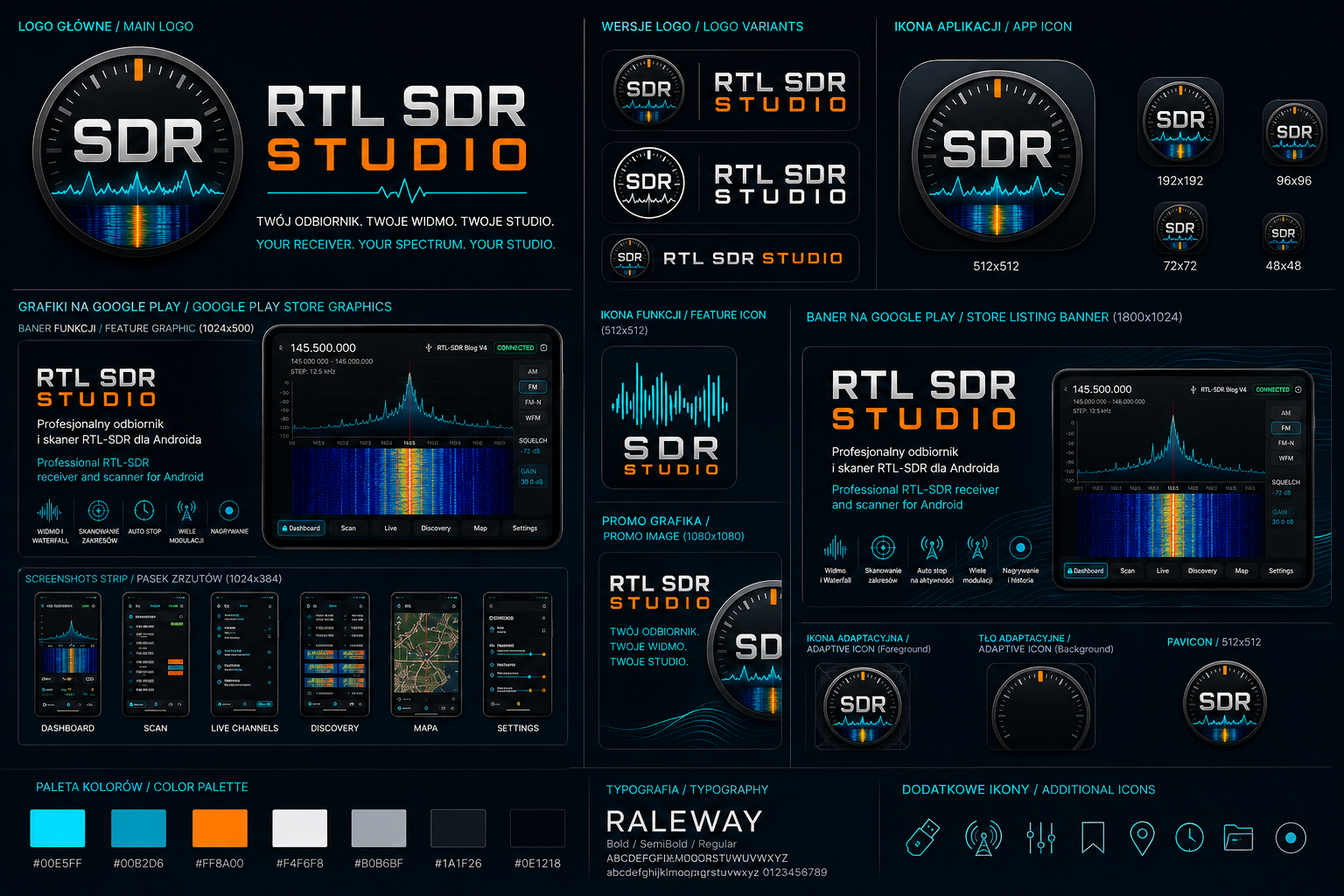Select WFM mode in feature graphic mockup
This screenshot has width=1344, height=896.
pos(533,417)
